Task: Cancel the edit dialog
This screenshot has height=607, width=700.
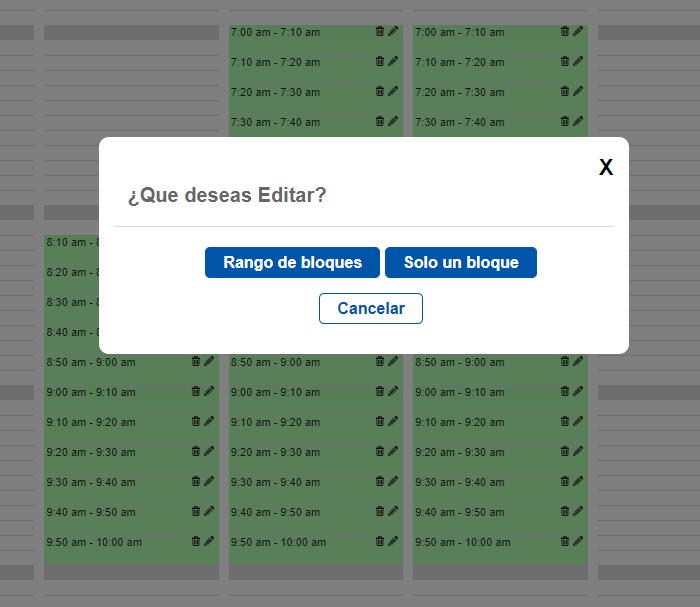Action: point(371,308)
